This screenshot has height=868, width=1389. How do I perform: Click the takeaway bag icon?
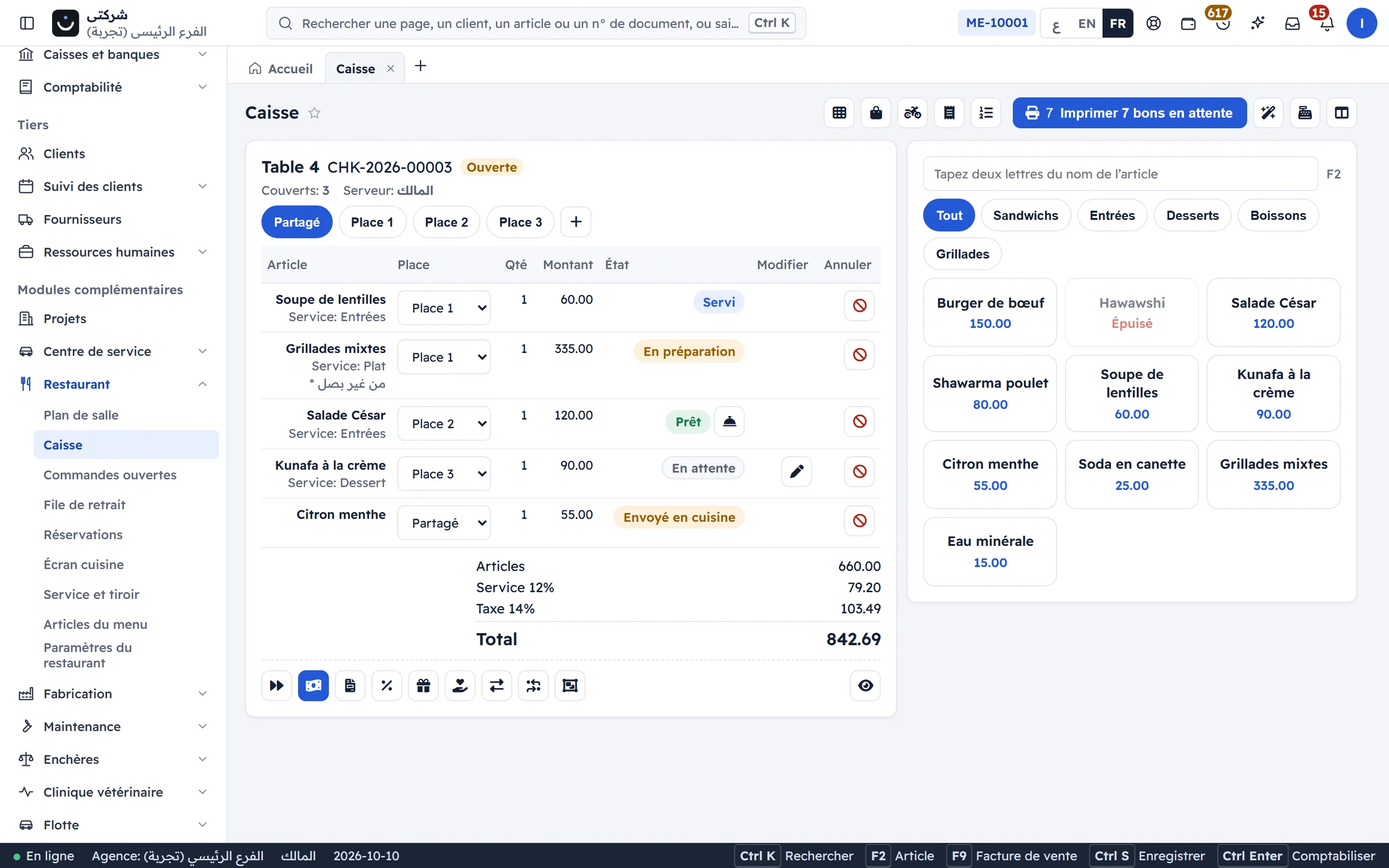coord(876,113)
